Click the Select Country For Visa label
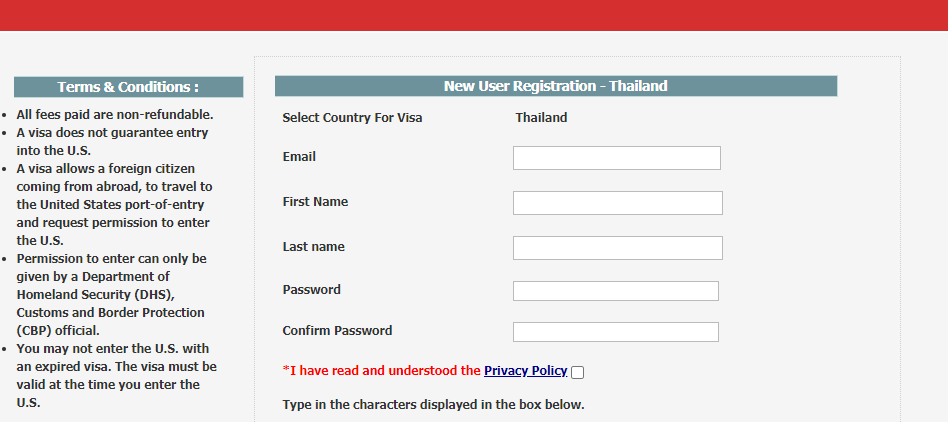The width and height of the screenshot is (948, 422). pyautogui.click(x=352, y=118)
